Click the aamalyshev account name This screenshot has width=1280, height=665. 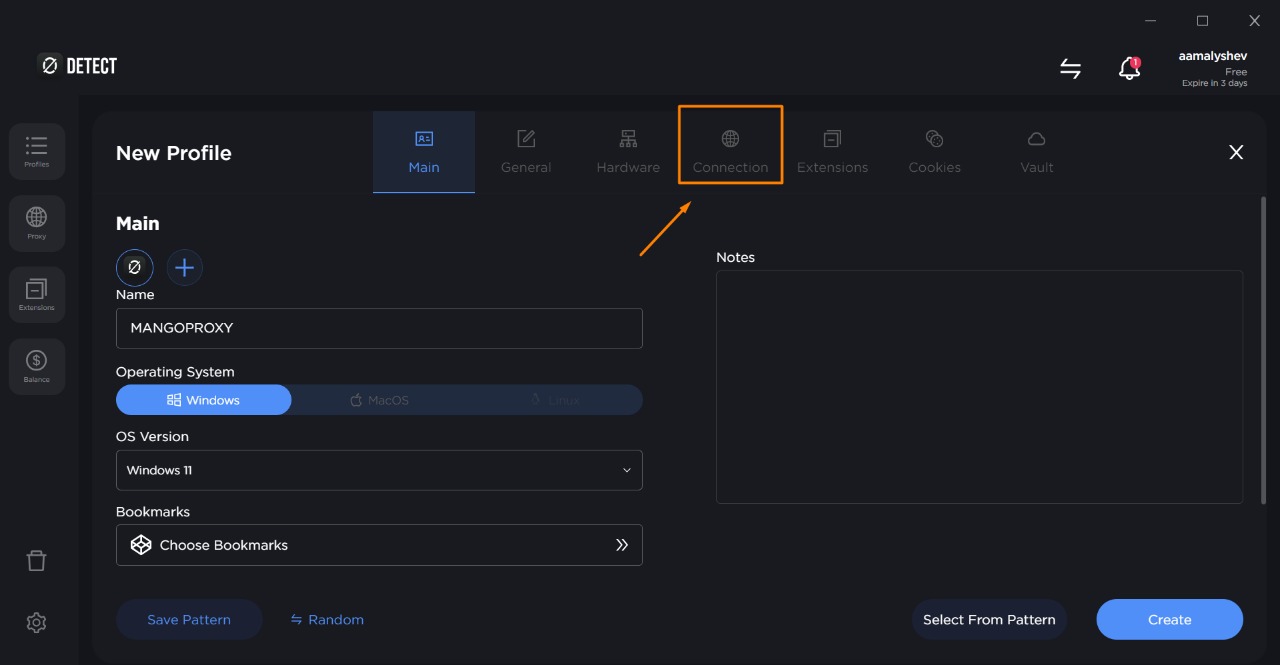coord(1213,57)
